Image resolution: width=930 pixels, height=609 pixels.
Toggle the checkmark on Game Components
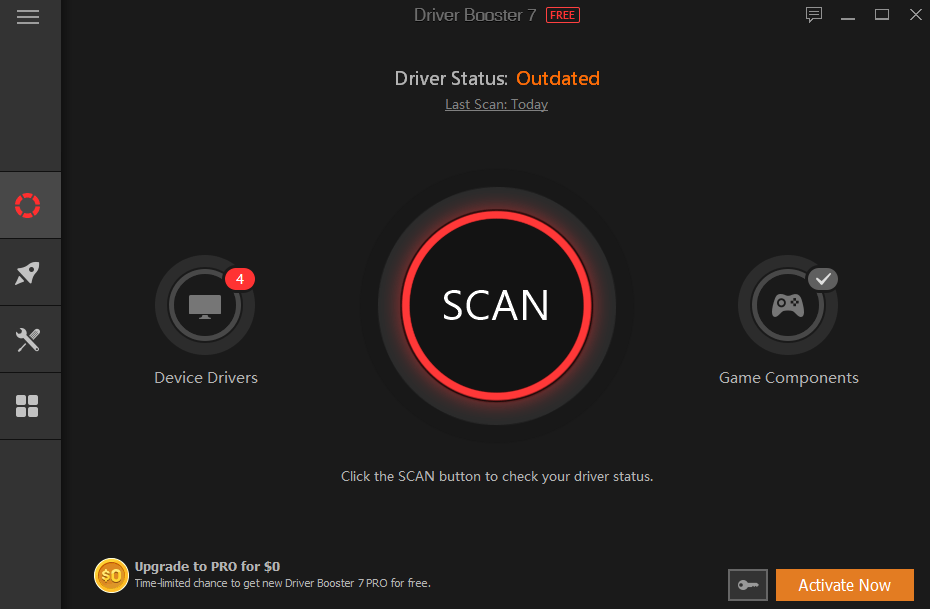click(x=823, y=279)
